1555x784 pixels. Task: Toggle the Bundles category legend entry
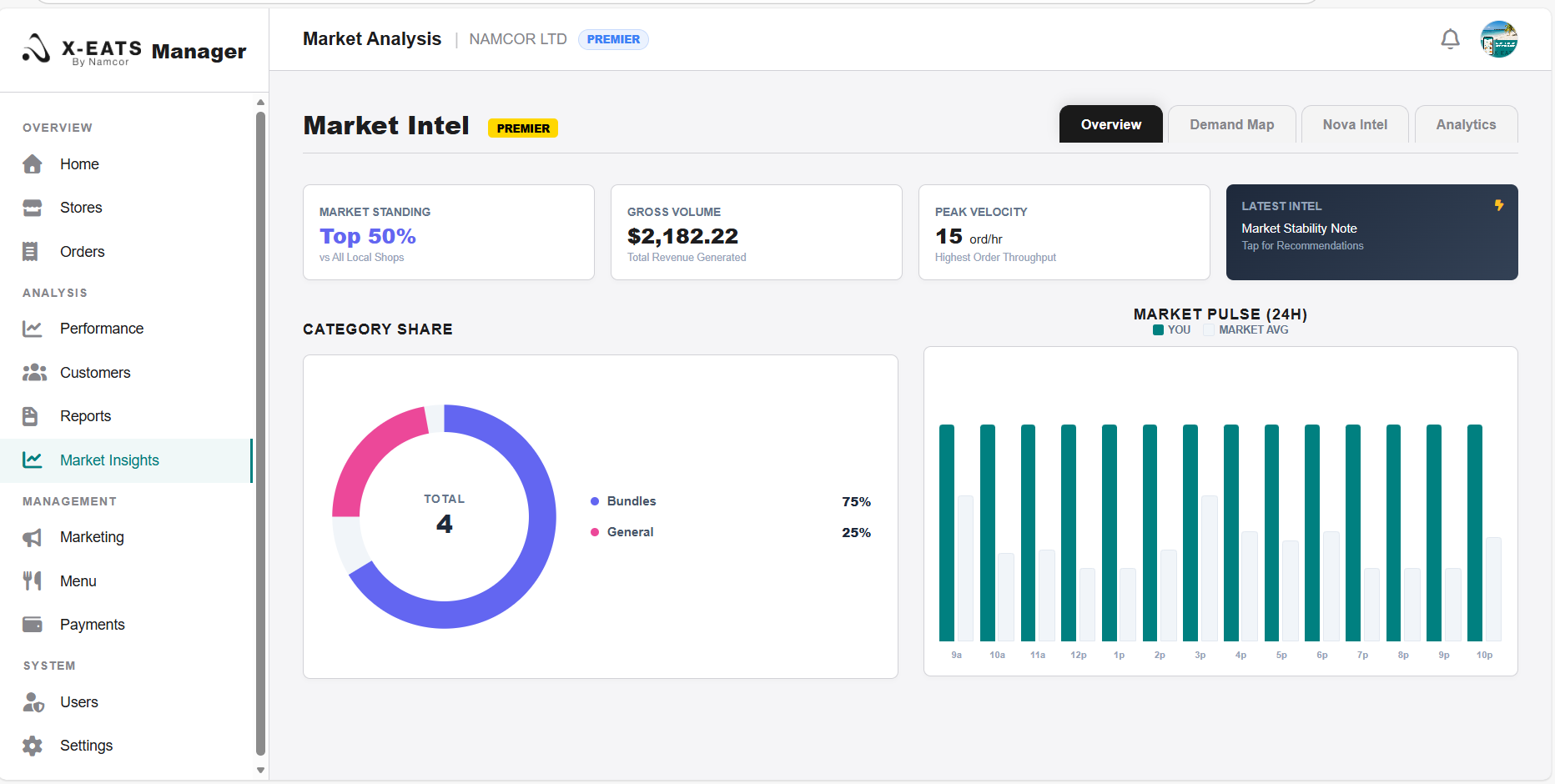pos(631,501)
